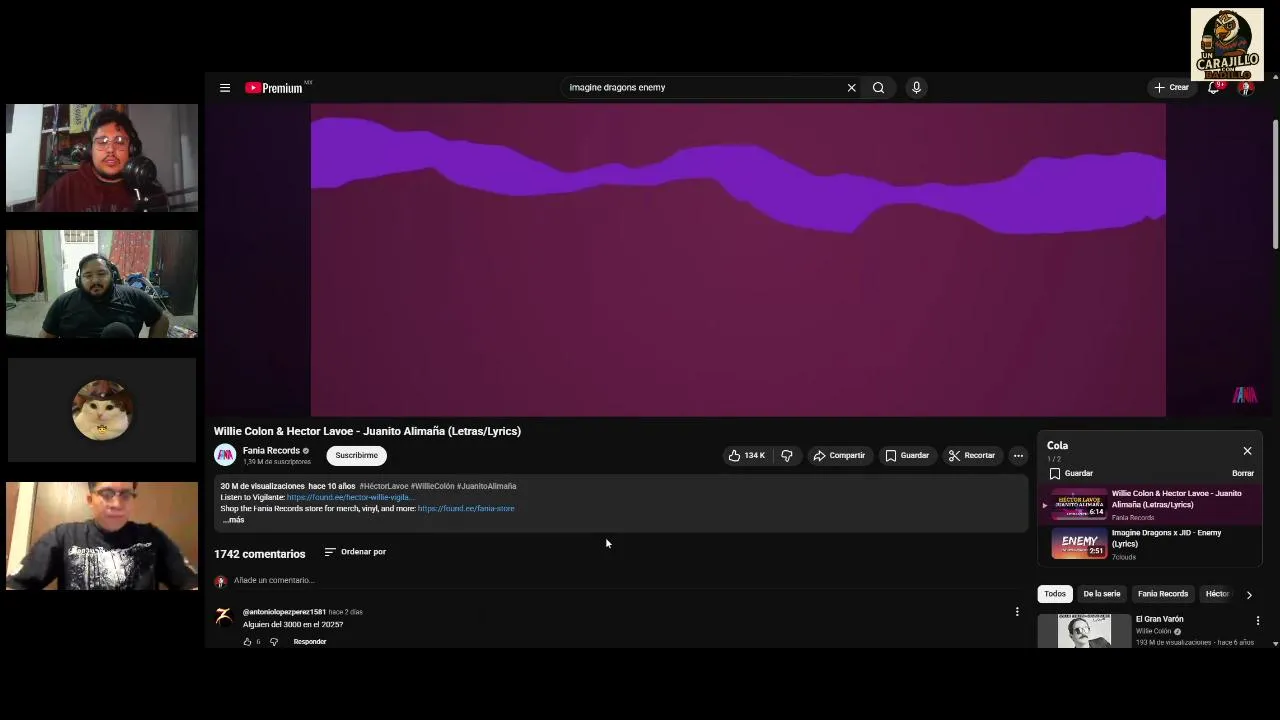Play Imagine Dragons Enemy queue item
This screenshot has height=720, width=1280.
[x=1150, y=544]
